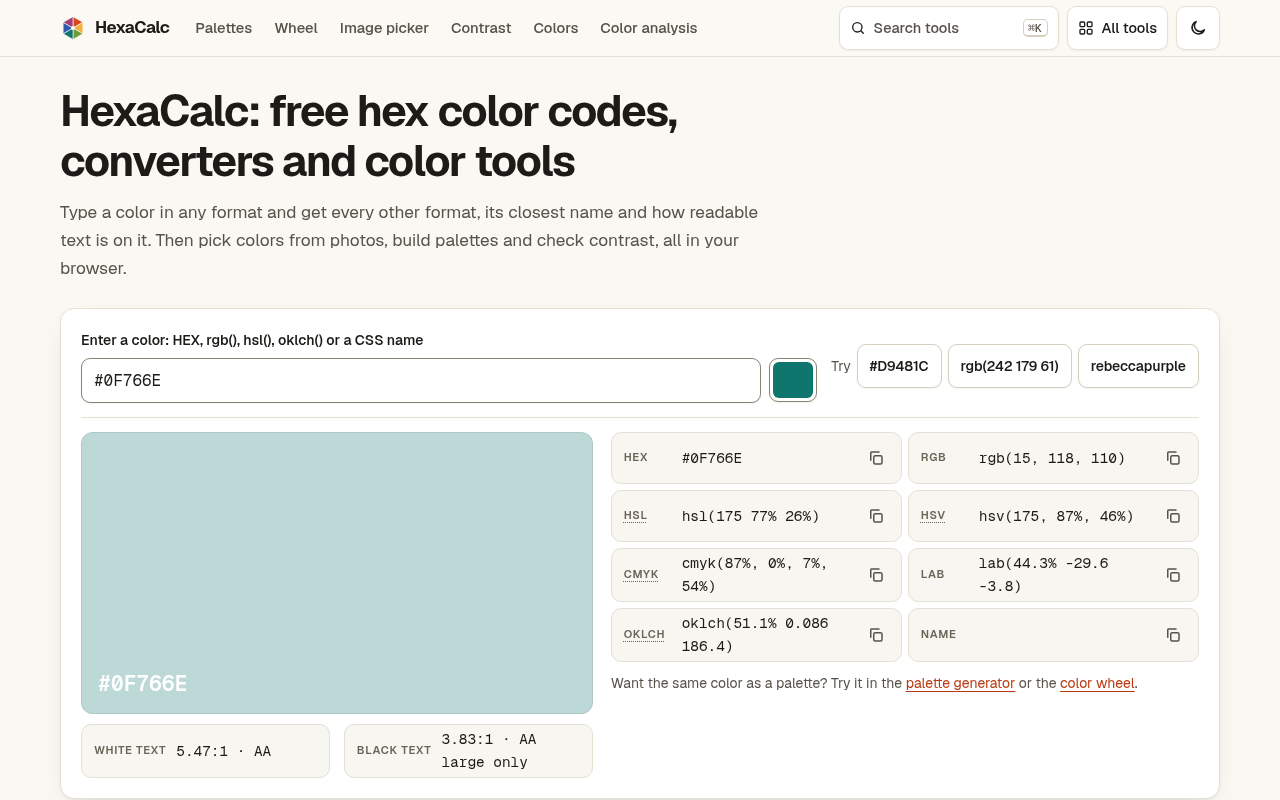Select the hsl(175 77% 26%) value text
The height and width of the screenshot is (800, 1280).
[751, 516]
